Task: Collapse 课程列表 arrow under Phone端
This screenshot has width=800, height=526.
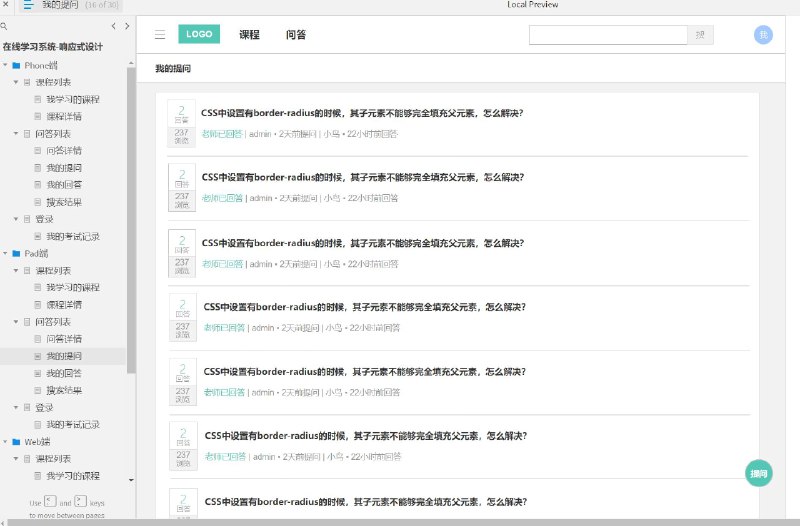Action: click(x=16, y=82)
